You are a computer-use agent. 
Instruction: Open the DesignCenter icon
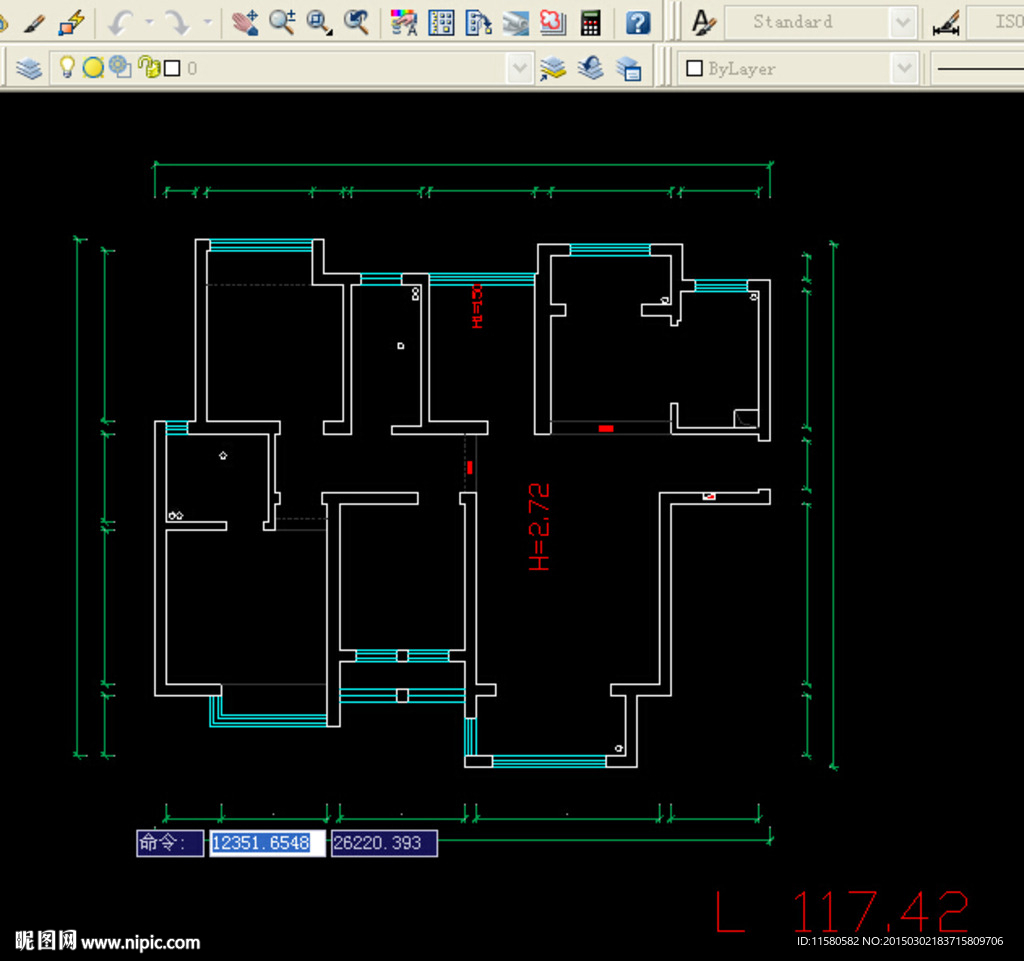pyautogui.click(x=441, y=23)
